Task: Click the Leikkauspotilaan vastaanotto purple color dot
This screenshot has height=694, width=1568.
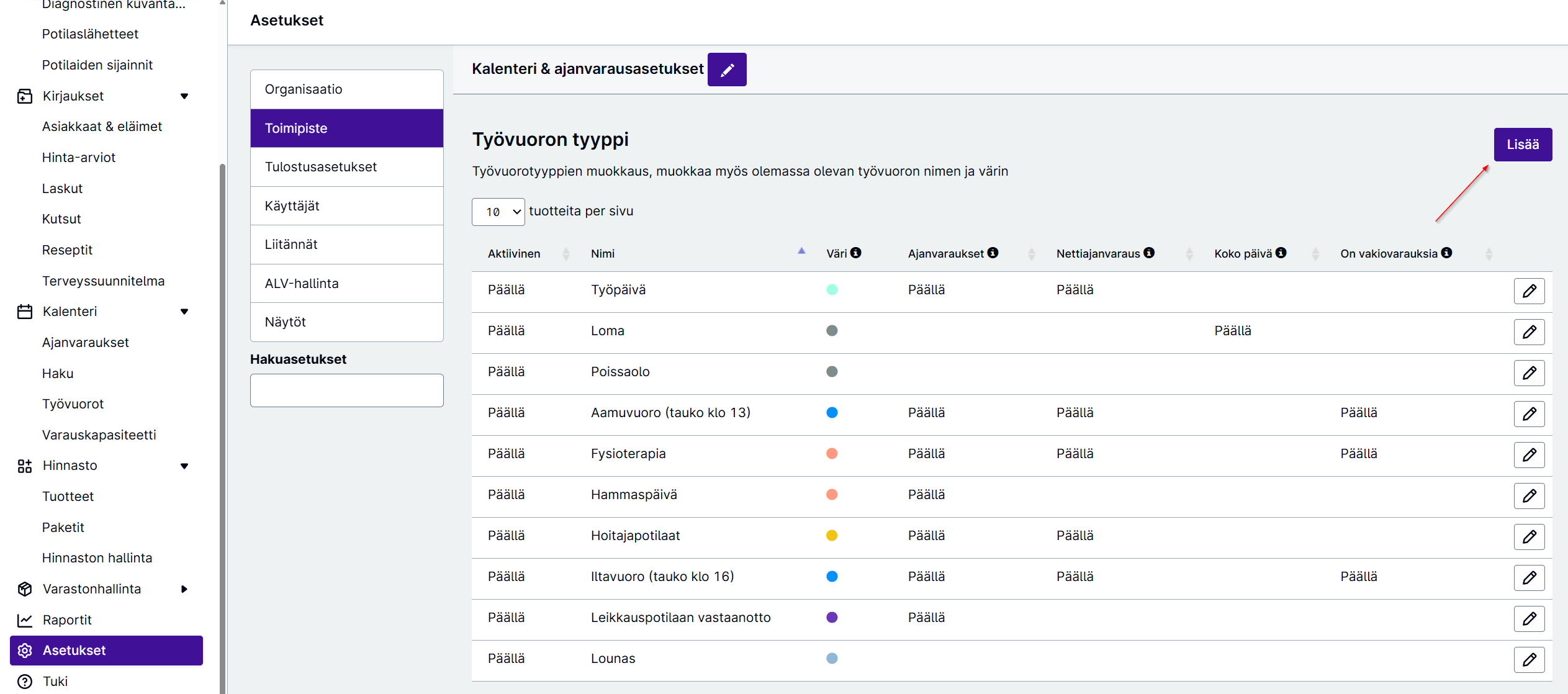Action: tap(832, 618)
